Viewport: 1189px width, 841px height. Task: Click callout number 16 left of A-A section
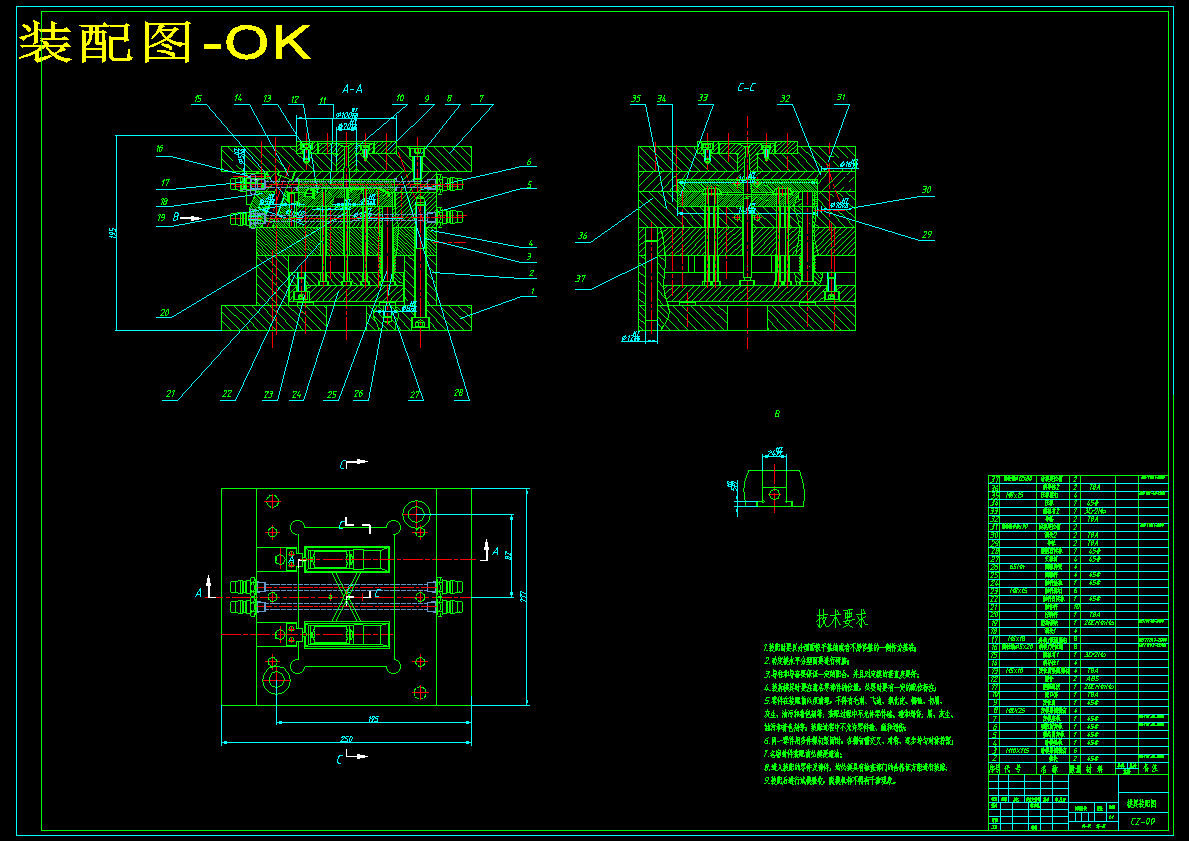click(x=160, y=149)
